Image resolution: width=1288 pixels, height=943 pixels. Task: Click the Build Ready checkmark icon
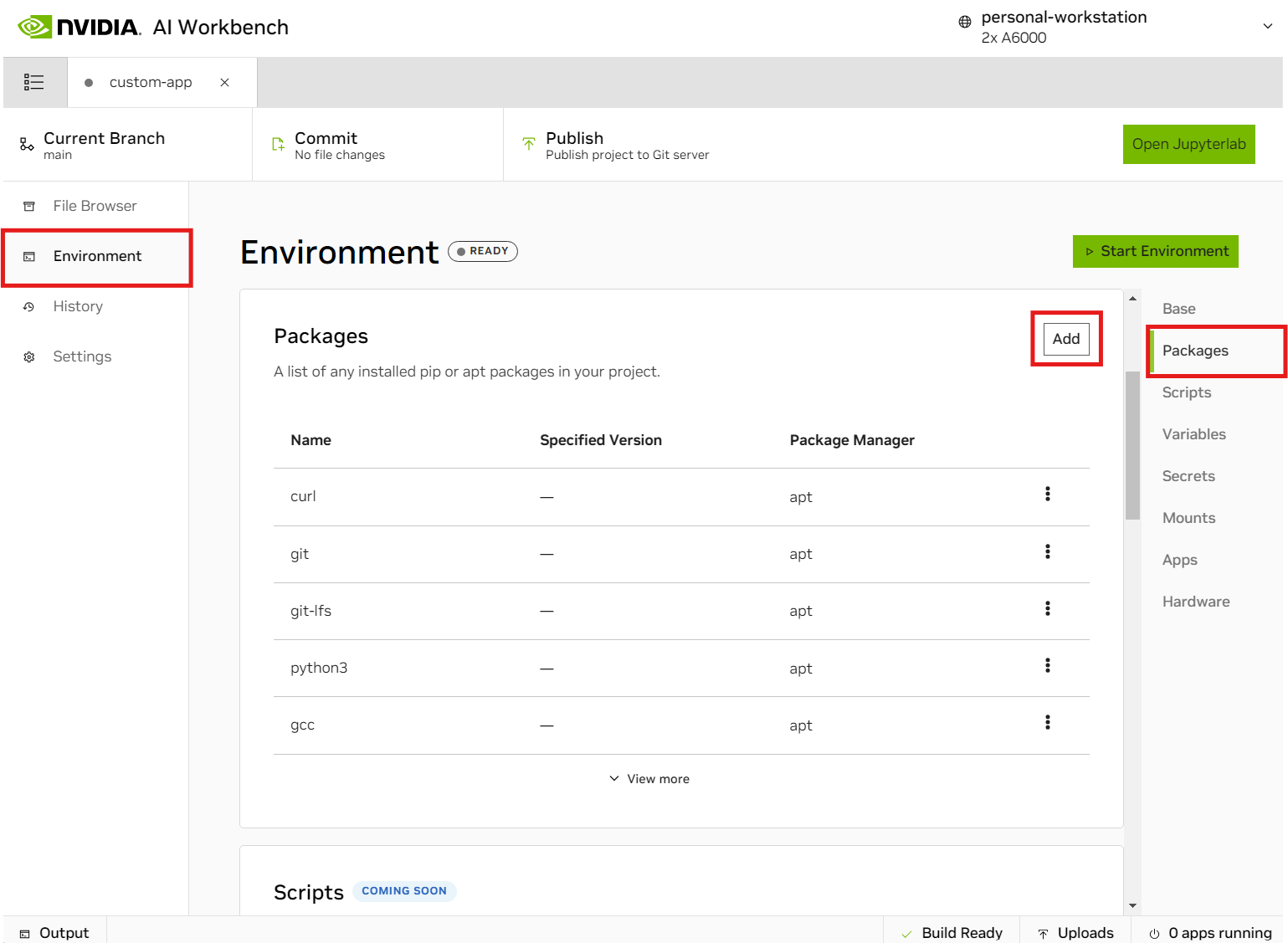(x=906, y=934)
